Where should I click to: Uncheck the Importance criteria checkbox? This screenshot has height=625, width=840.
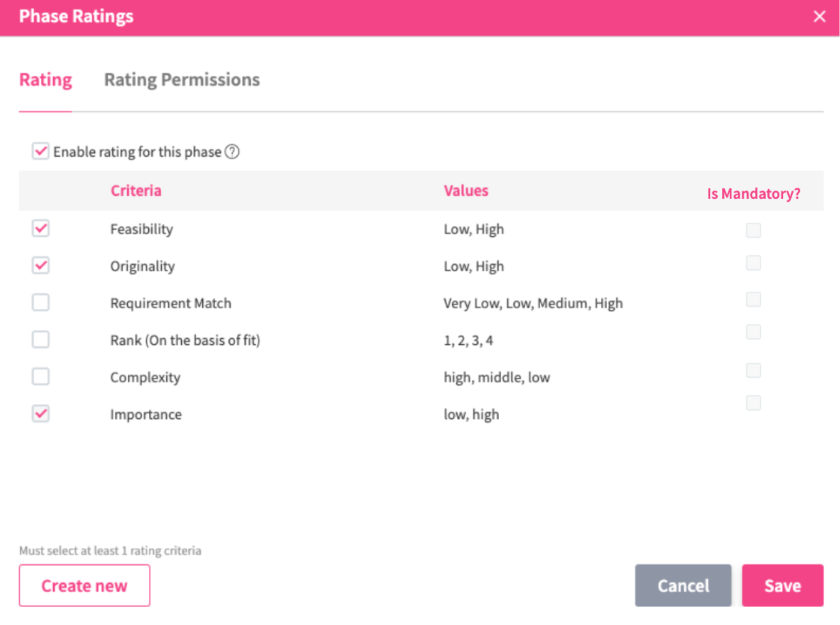tap(41, 414)
